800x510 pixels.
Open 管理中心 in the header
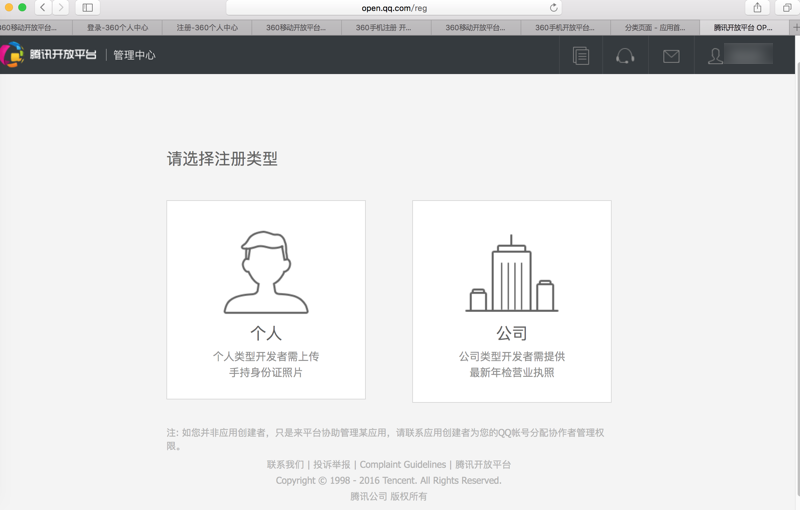pyautogui.click(x=134, y=55)
